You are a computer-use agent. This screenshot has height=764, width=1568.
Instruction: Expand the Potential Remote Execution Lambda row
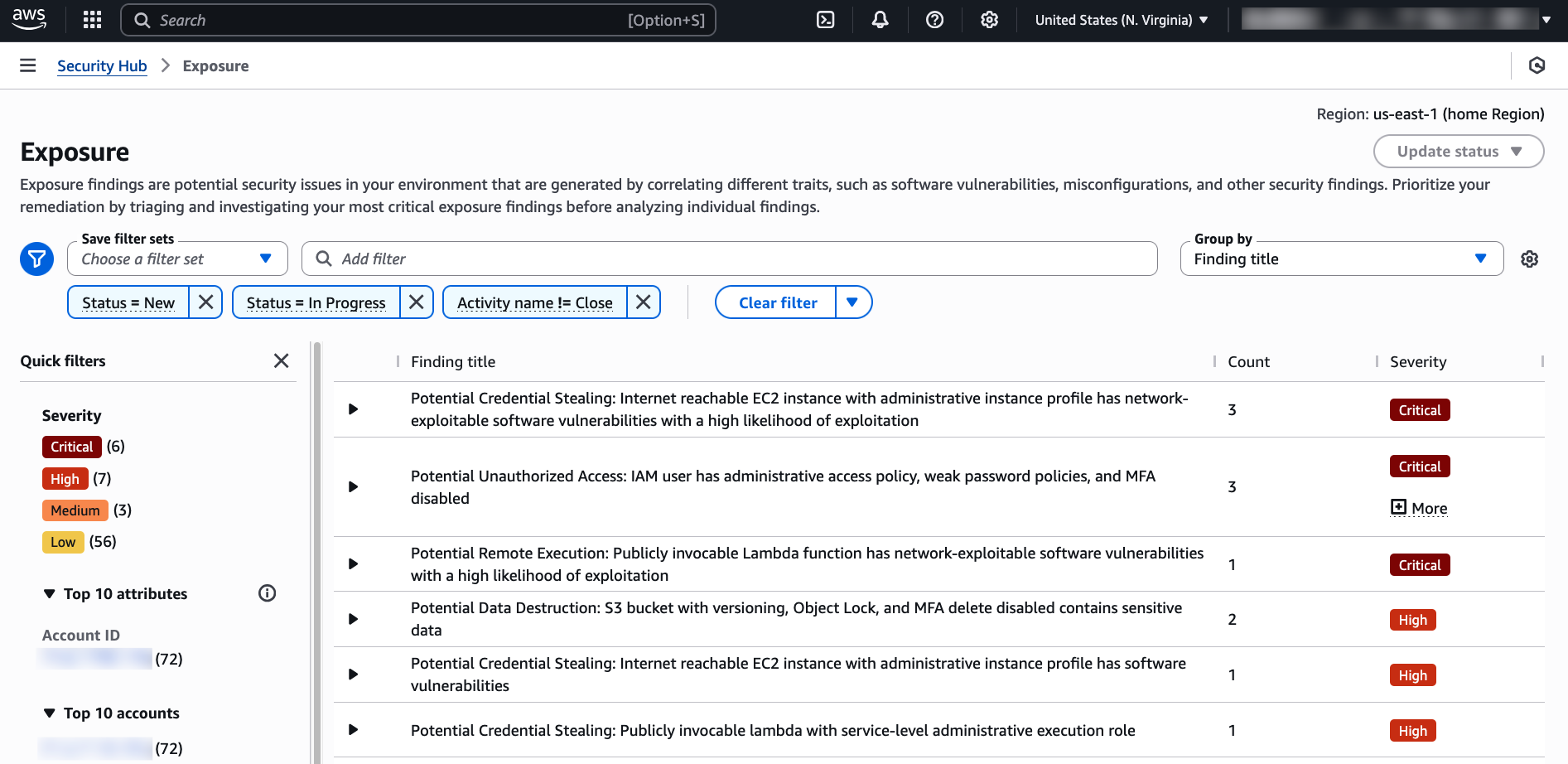pyautogui.click(x=353, y=564)
